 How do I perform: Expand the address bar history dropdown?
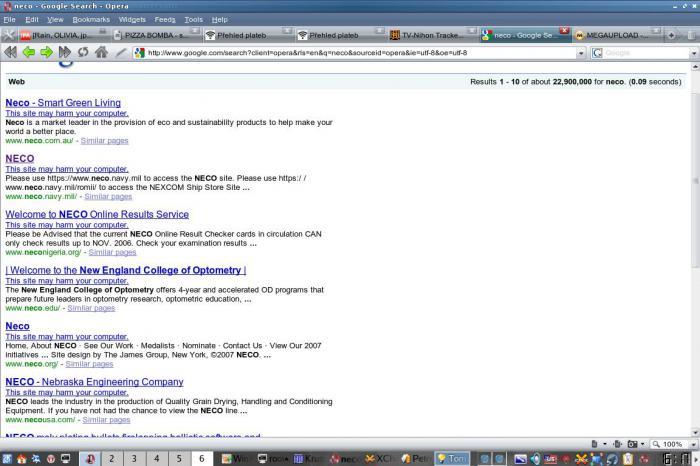pyautogui.click(x=580, y=53)
